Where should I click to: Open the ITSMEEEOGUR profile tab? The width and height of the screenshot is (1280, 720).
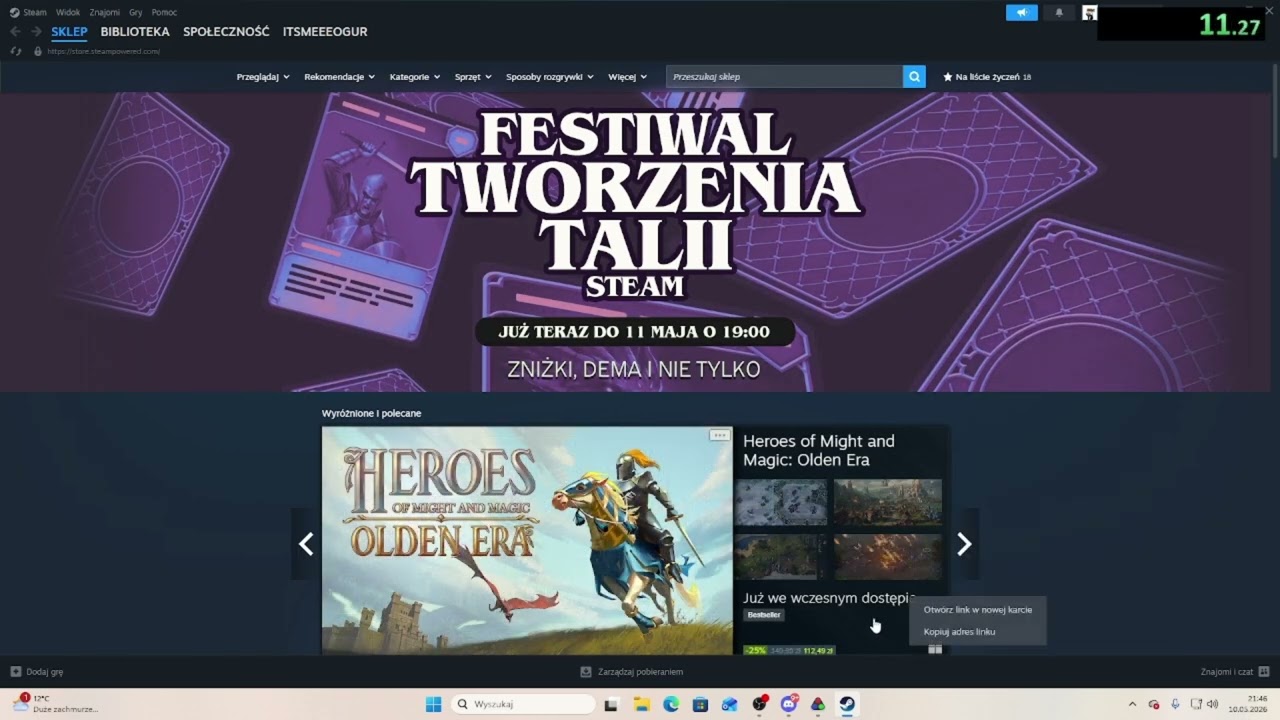coord(325,32)
